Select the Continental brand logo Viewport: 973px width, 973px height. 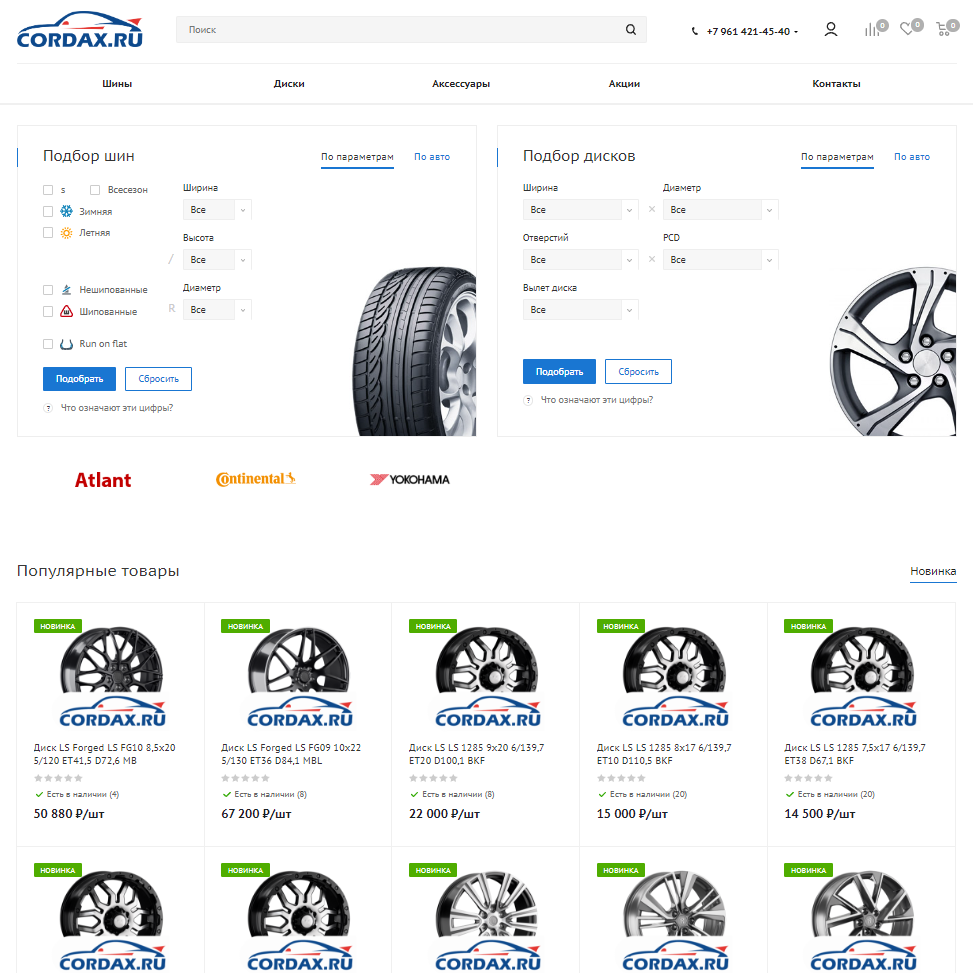pyautogui.click(x=256, y=480)
